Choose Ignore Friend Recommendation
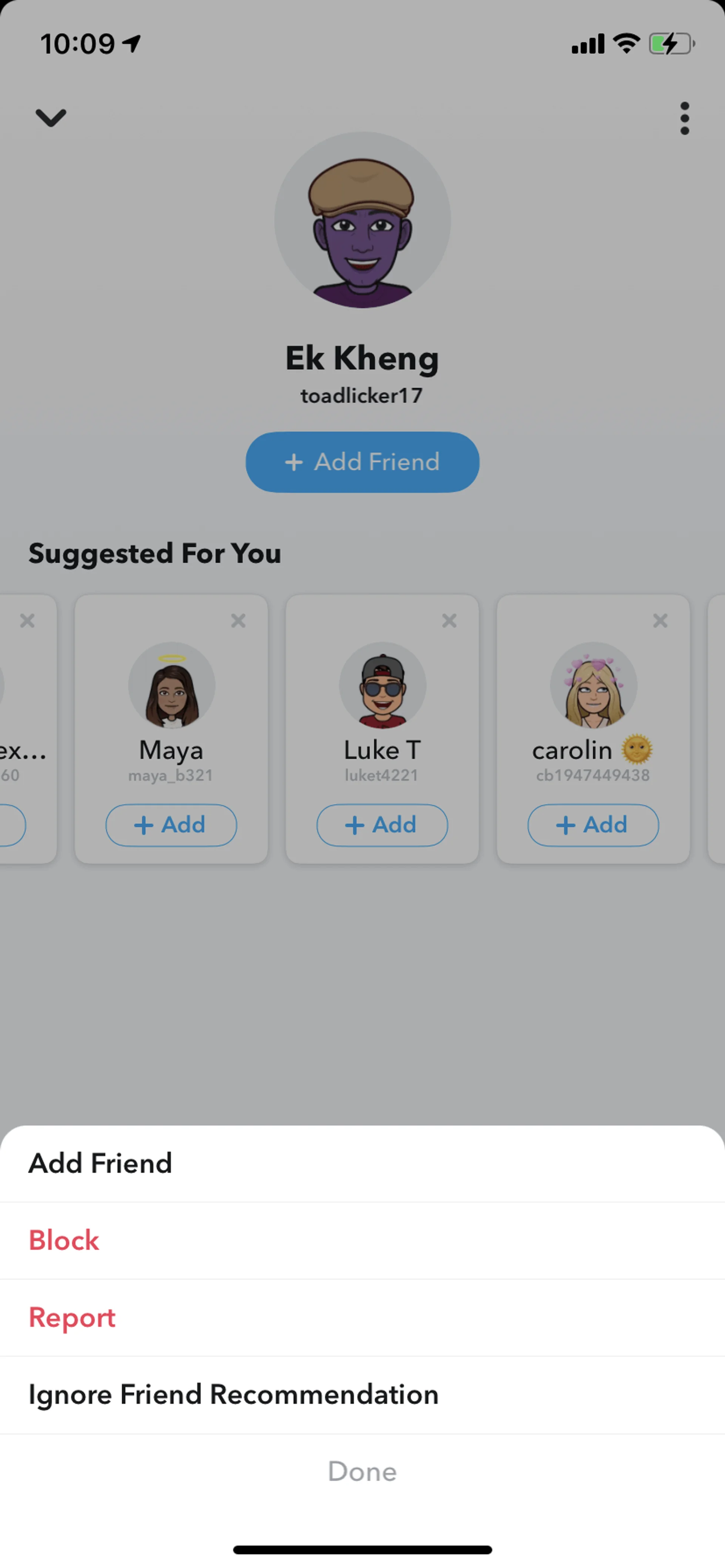 click(x=362, y=1395)
